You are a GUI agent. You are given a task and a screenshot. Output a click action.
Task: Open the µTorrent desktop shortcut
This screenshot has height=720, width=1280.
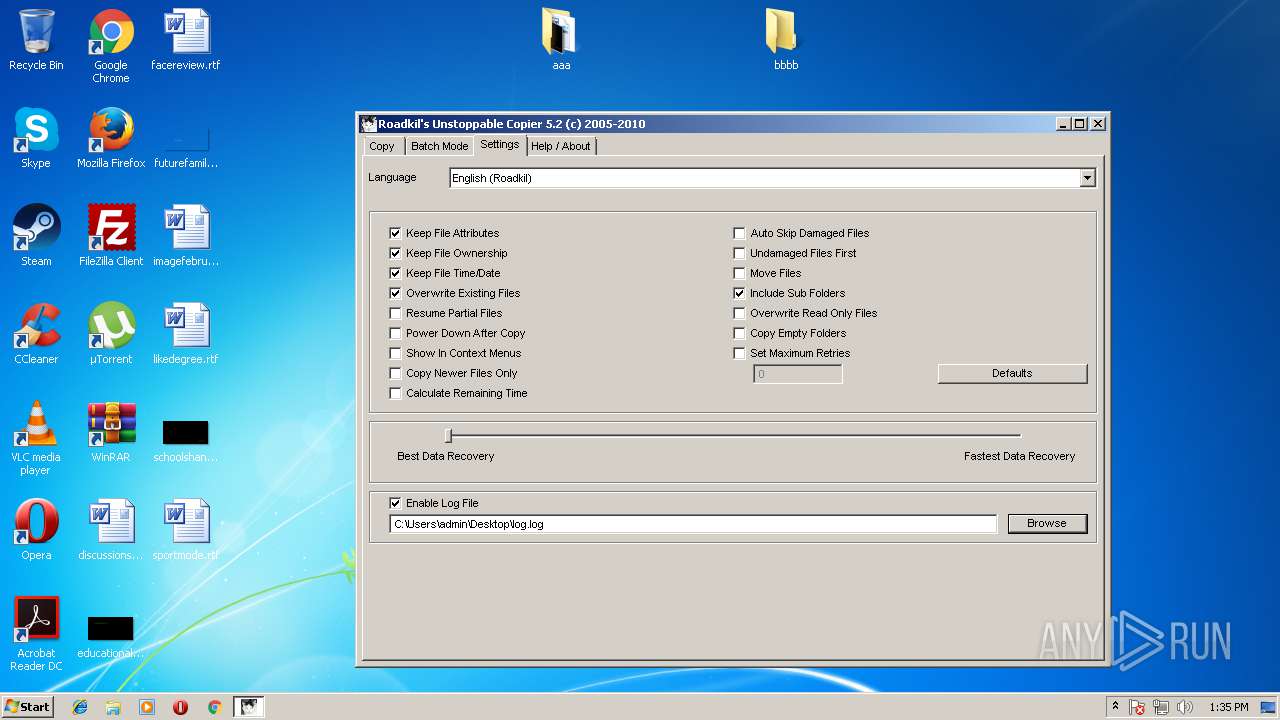(x=111, y=334)
